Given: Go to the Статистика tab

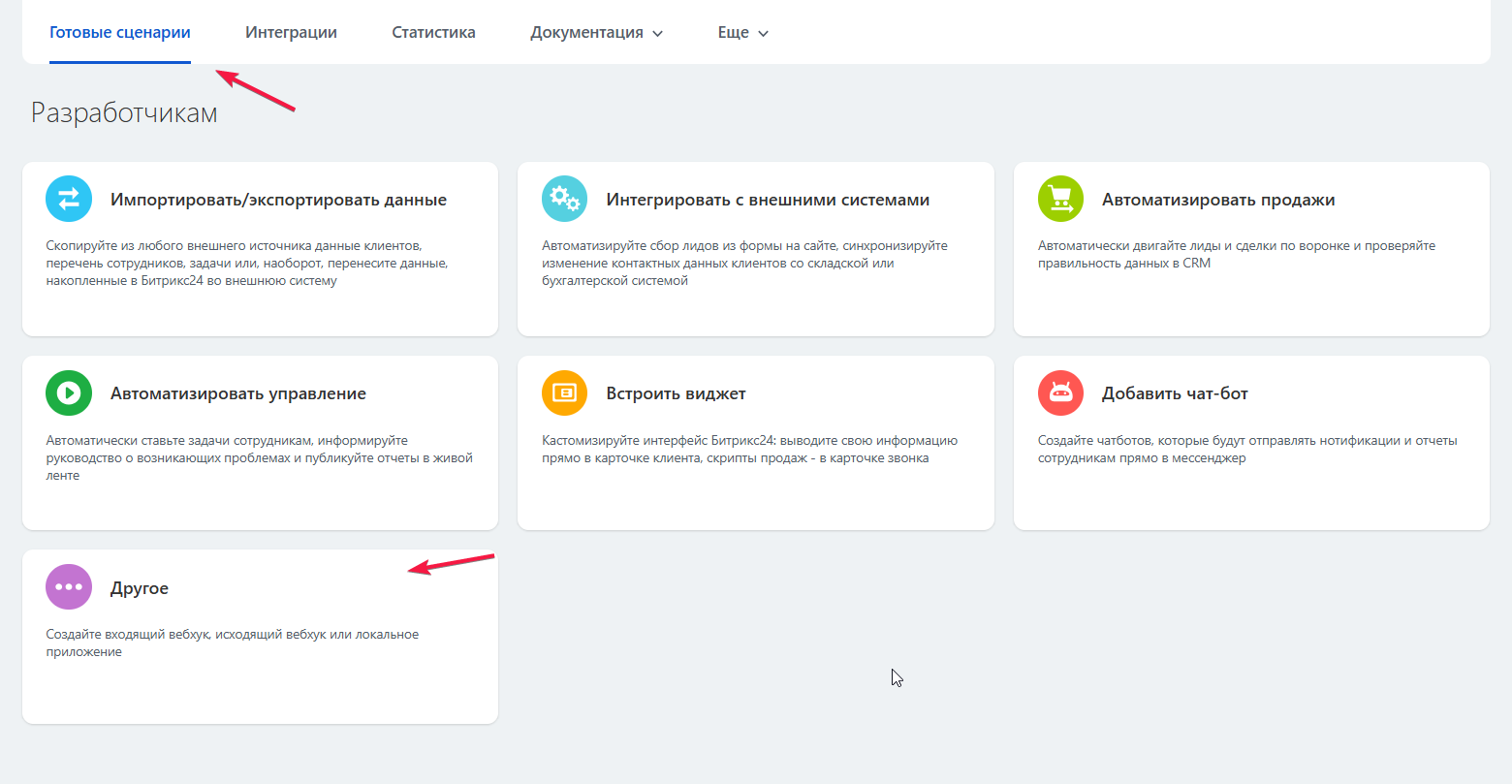Looking at the screenshot, I should pos(433,33).
